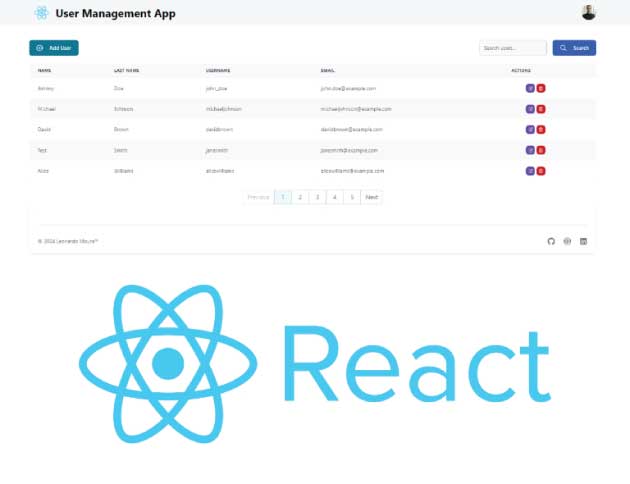The image size is (630, 484).
Task: Edit the michaeljohnson user row
Action: [530, 109]
